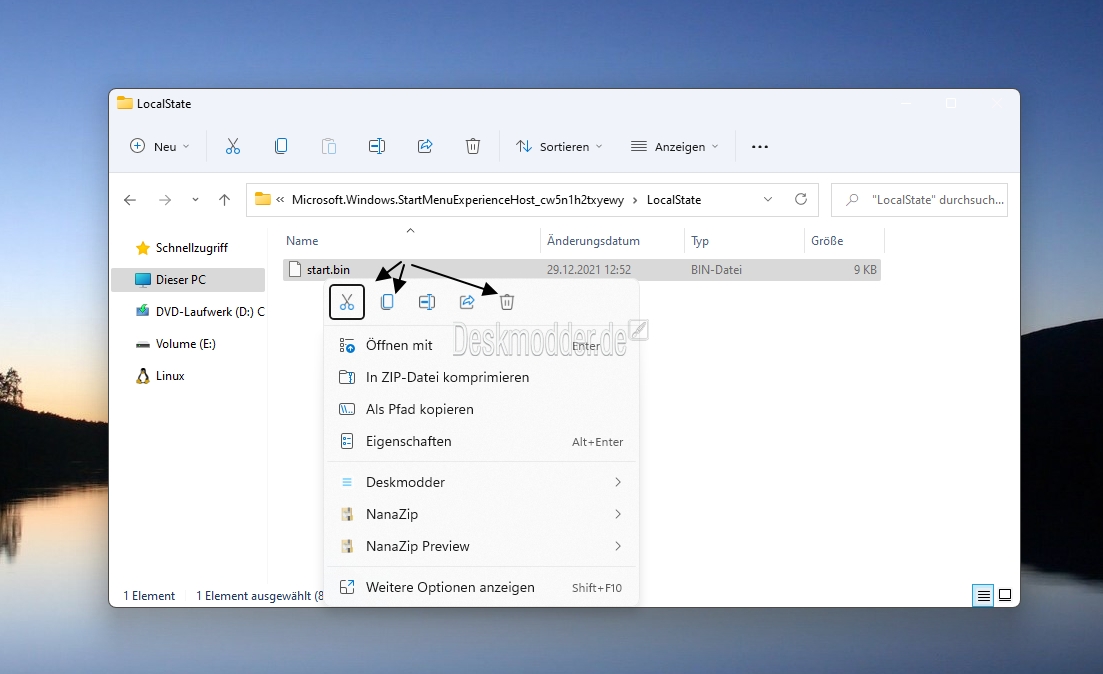Switch to details view in status bar
The width and height of the screenshot is (1103, 674).
983,595
